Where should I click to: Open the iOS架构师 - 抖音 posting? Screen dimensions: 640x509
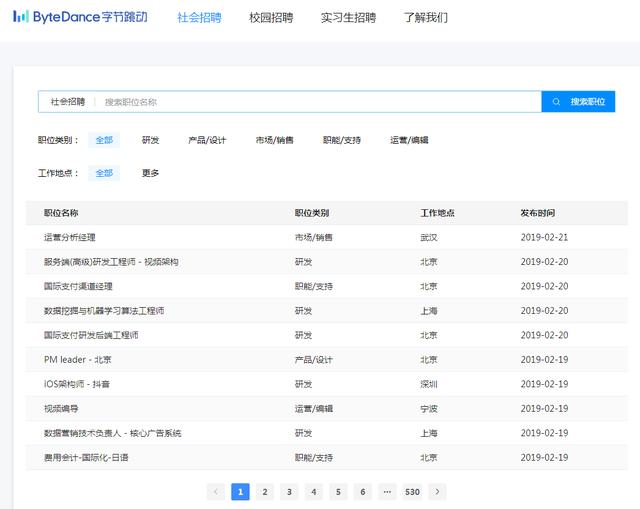[x=77, y=384]
